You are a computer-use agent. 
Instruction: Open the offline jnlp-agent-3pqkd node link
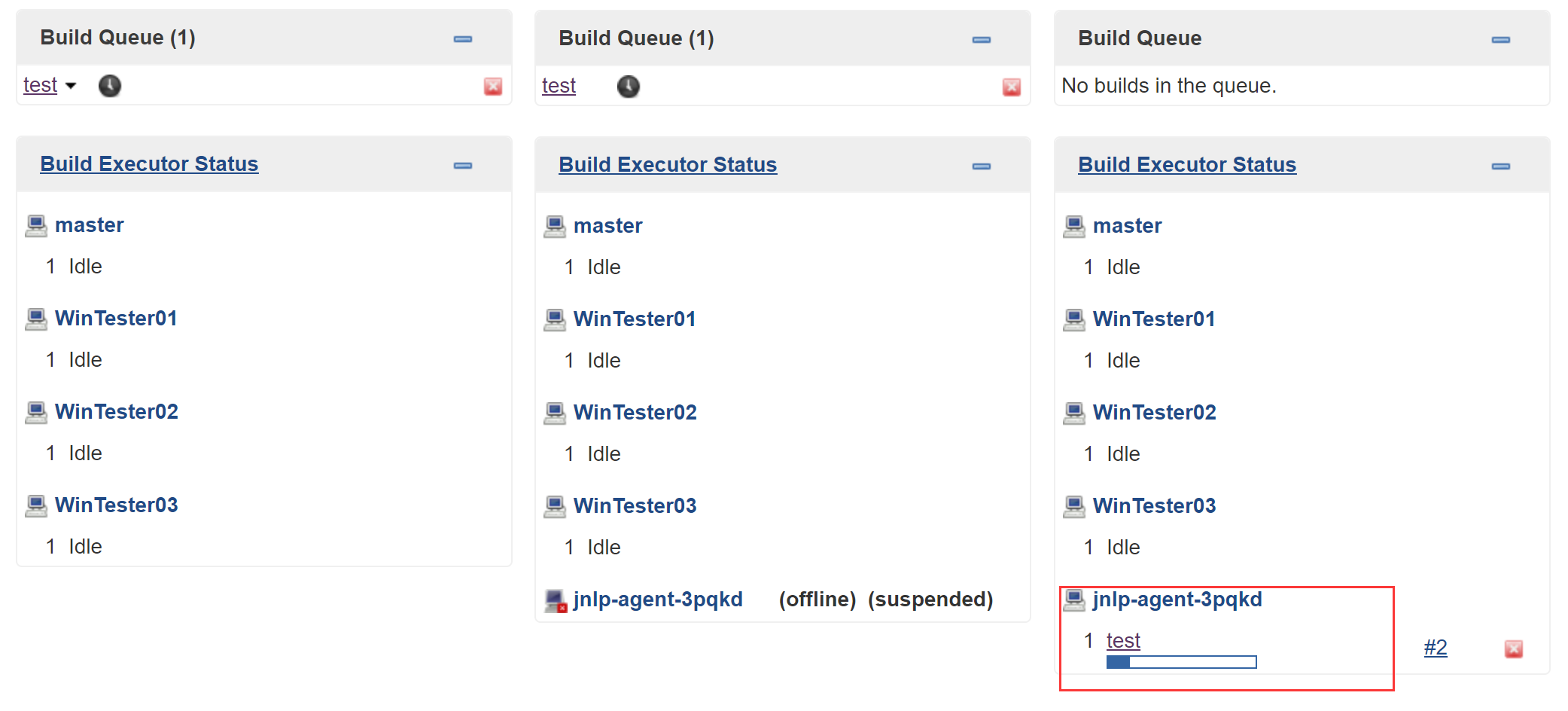pyautogui.click(x=658, y=600)
